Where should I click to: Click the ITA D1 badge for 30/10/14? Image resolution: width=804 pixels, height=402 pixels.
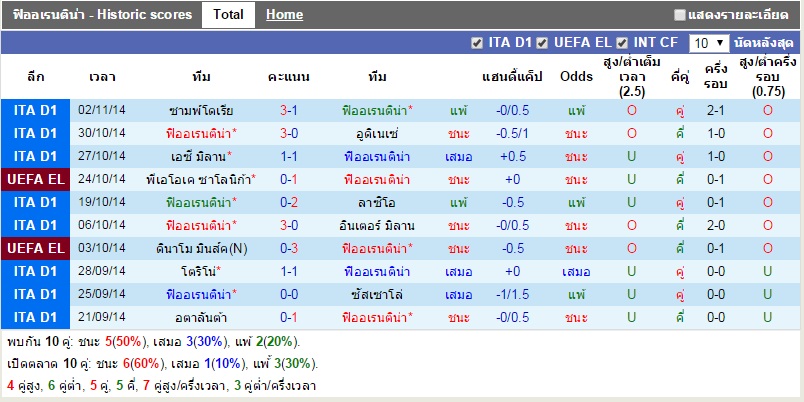click(x=36, y=133)
